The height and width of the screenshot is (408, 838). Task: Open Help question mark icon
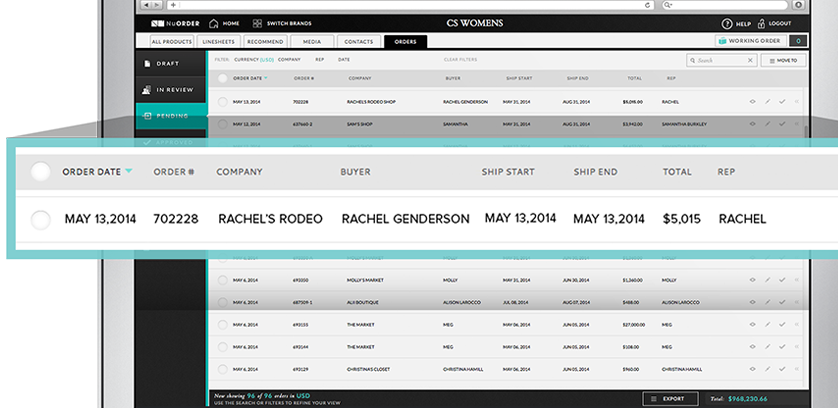[726, 24]
